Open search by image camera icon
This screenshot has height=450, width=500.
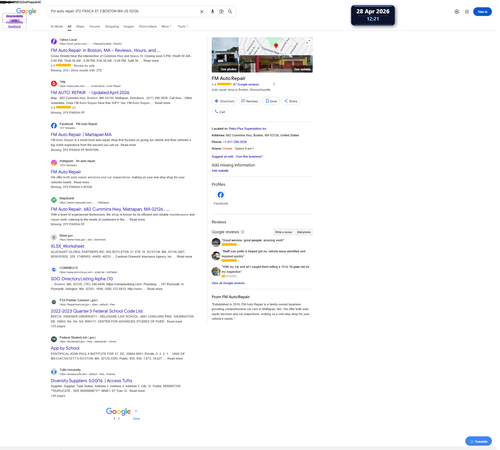click(221, 12)
